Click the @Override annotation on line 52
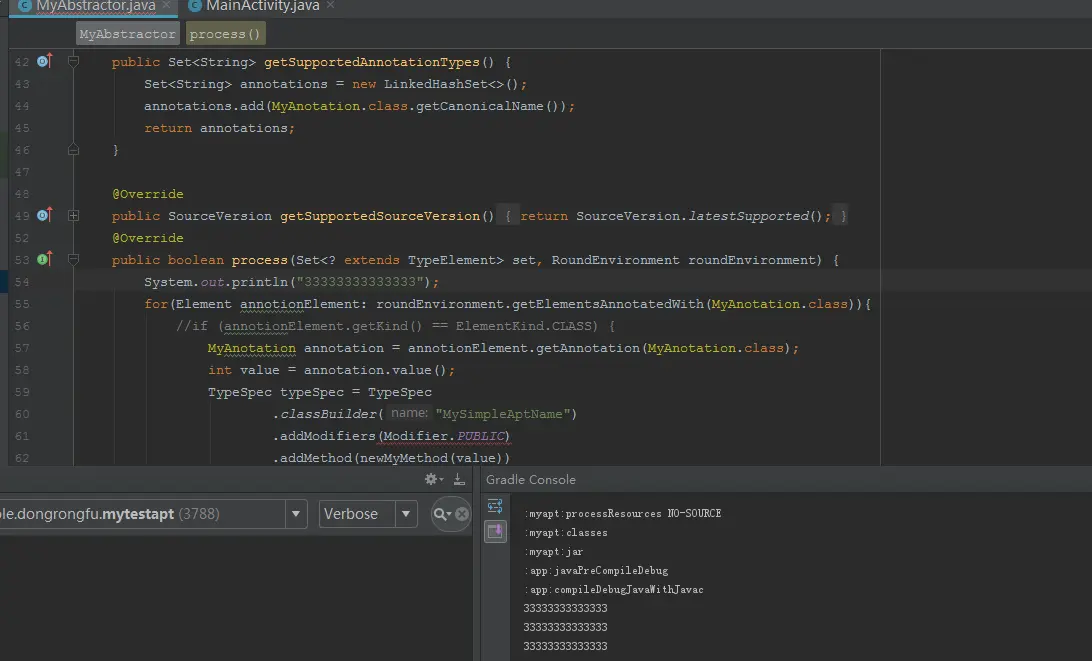Image resolution: width=1092 pixels, height=661 pixels. [148, 238]
